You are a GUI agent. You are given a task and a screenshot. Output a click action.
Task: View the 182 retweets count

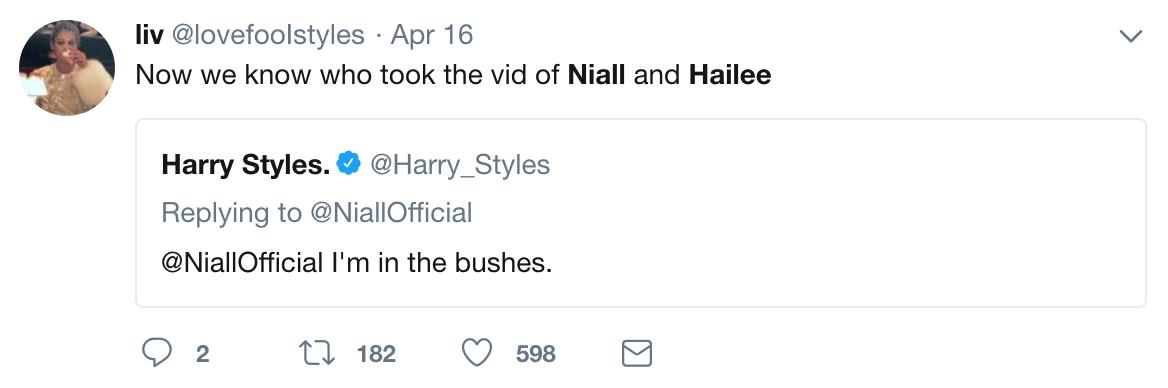click(x=376, y=354)
